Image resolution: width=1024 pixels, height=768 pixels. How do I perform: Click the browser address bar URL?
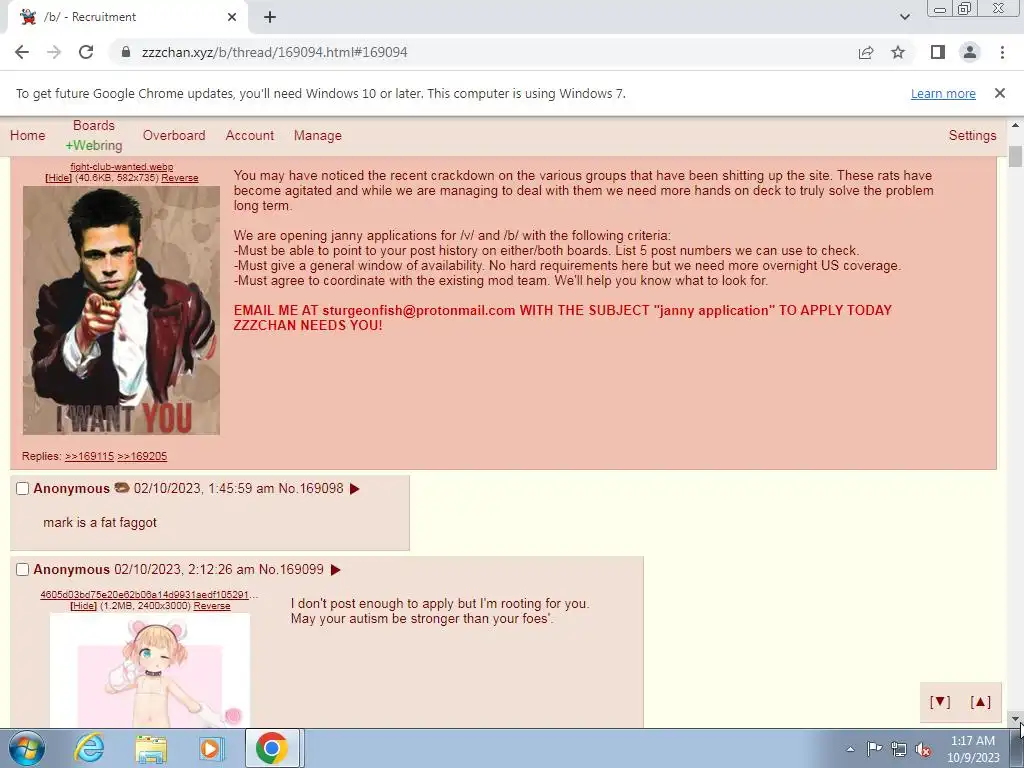(274, 52)
